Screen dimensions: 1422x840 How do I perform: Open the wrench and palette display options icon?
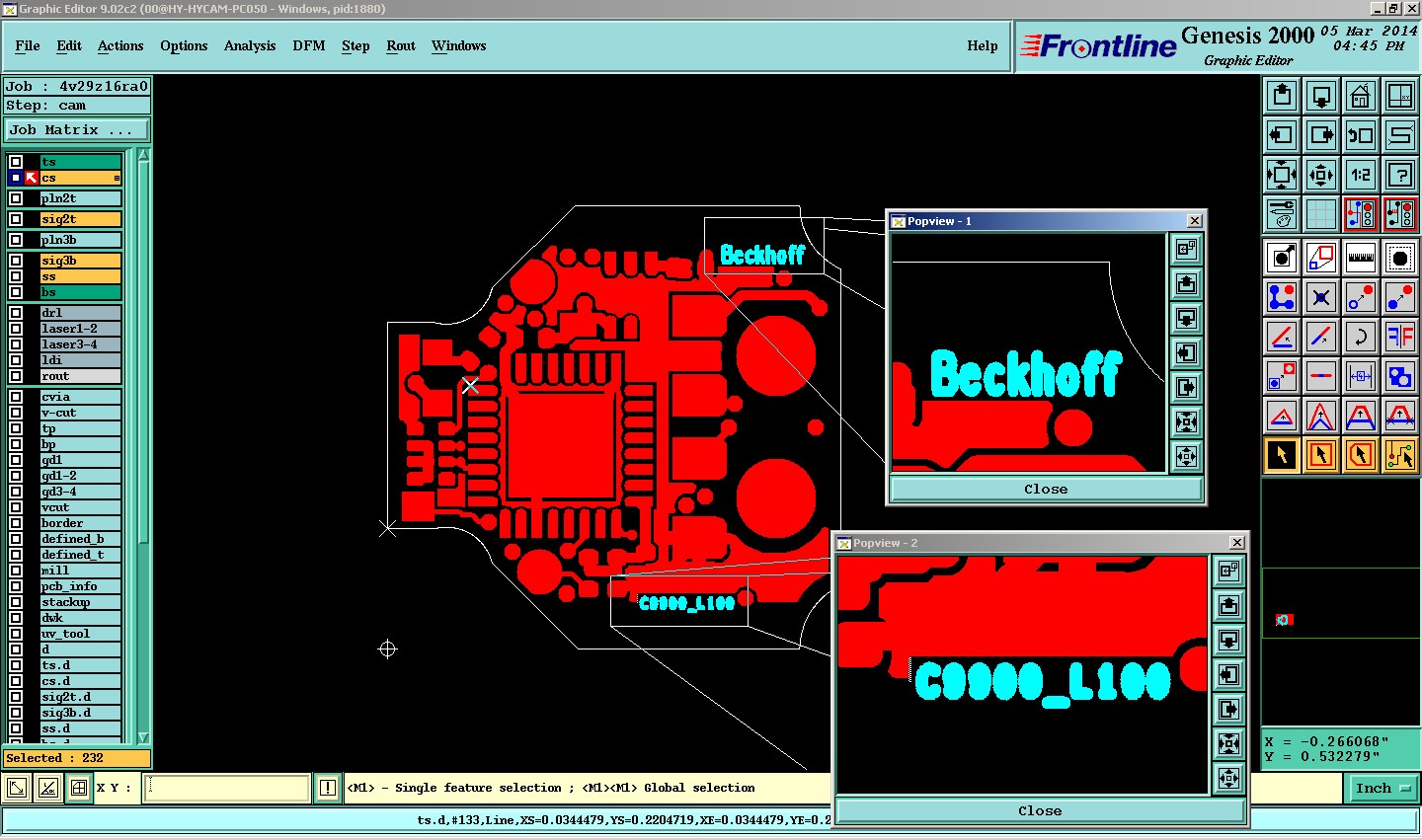(1282, 213)
